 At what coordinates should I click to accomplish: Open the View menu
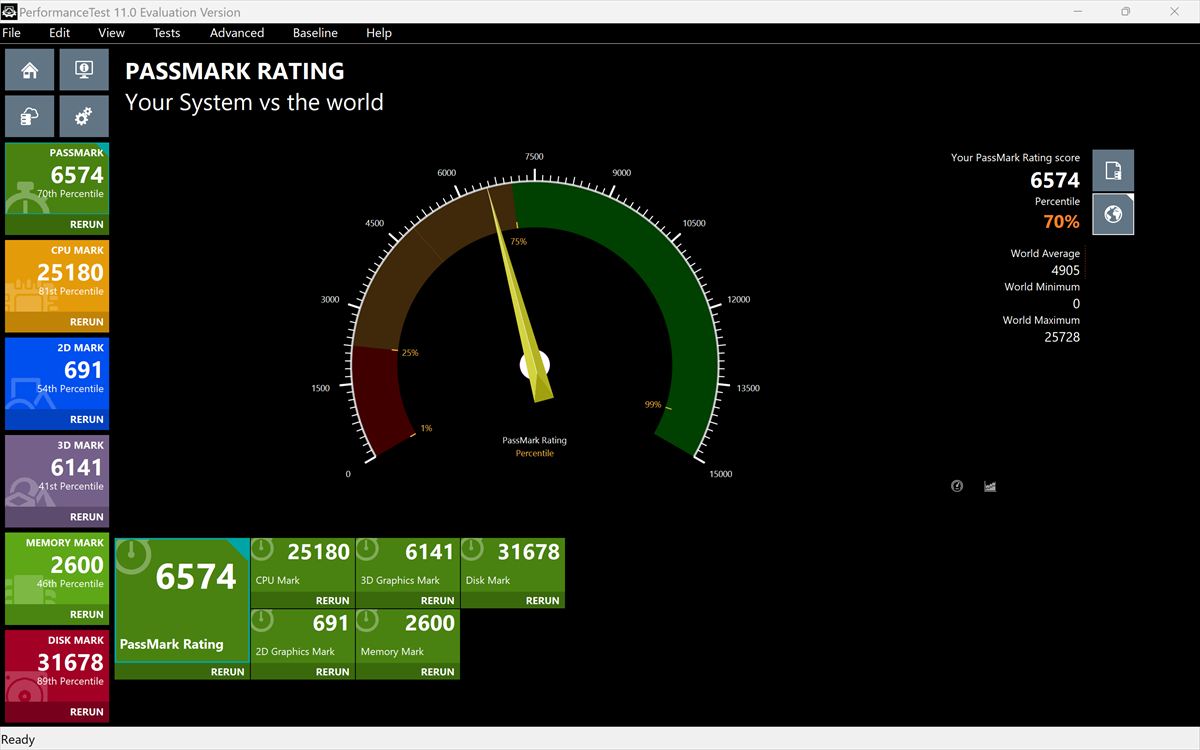click(x=111, y=33)
